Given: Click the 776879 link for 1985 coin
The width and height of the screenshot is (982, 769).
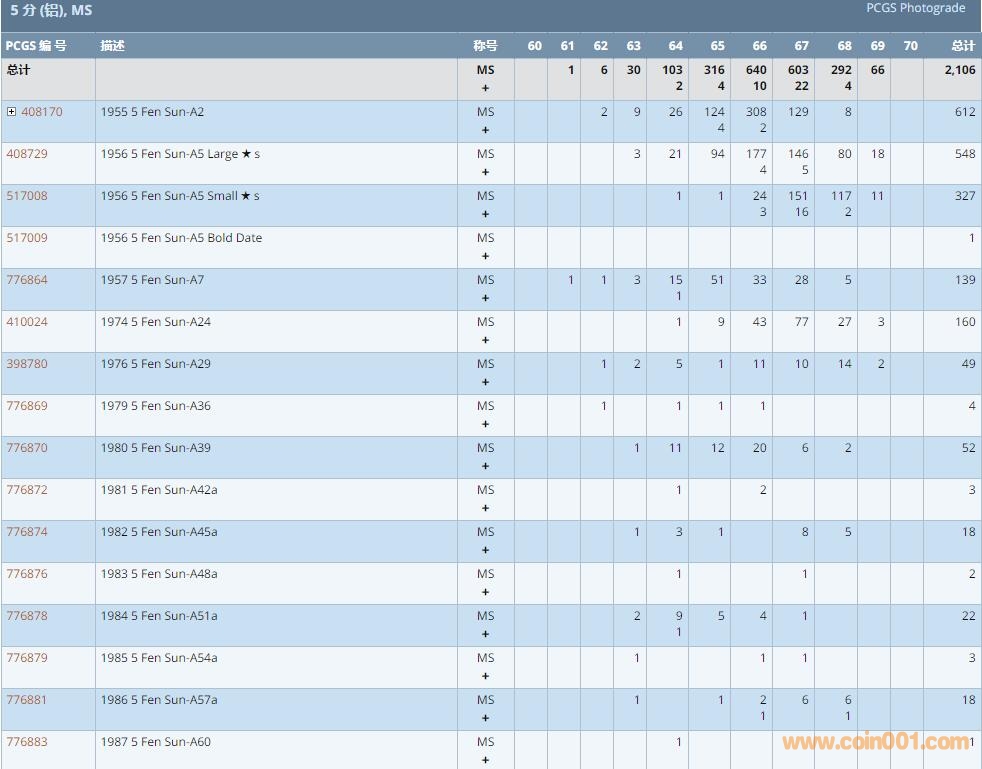Looking at the screenshot, I should 27,658.
